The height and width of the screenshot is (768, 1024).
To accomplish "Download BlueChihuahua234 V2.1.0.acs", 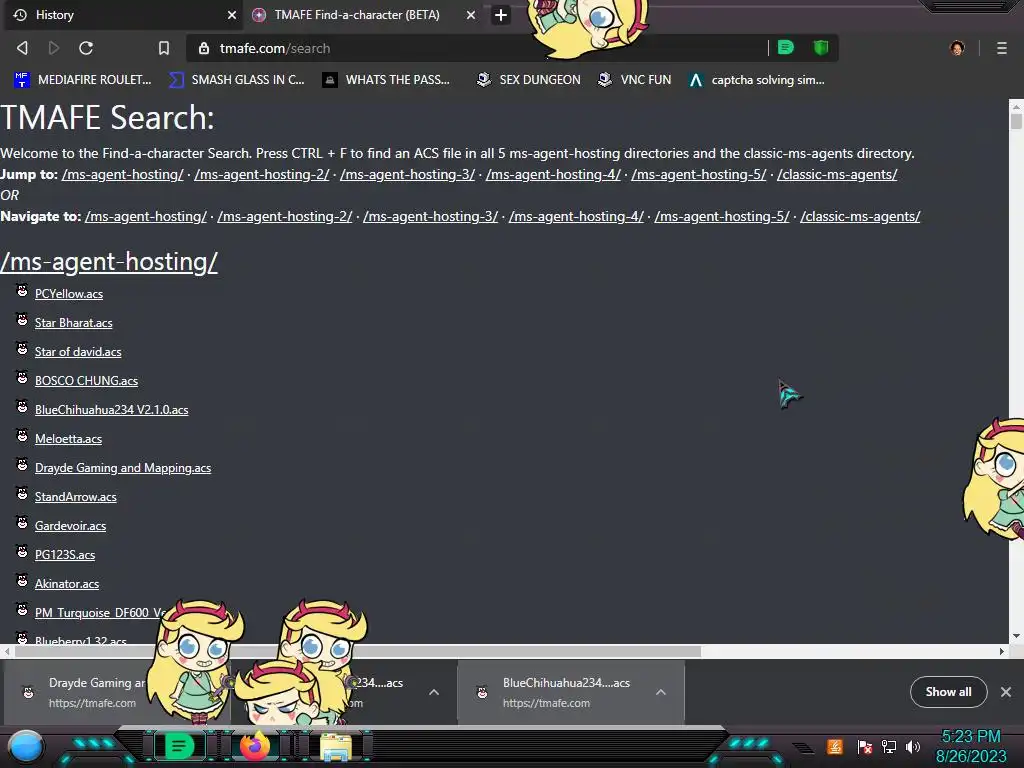I will 112,410.
